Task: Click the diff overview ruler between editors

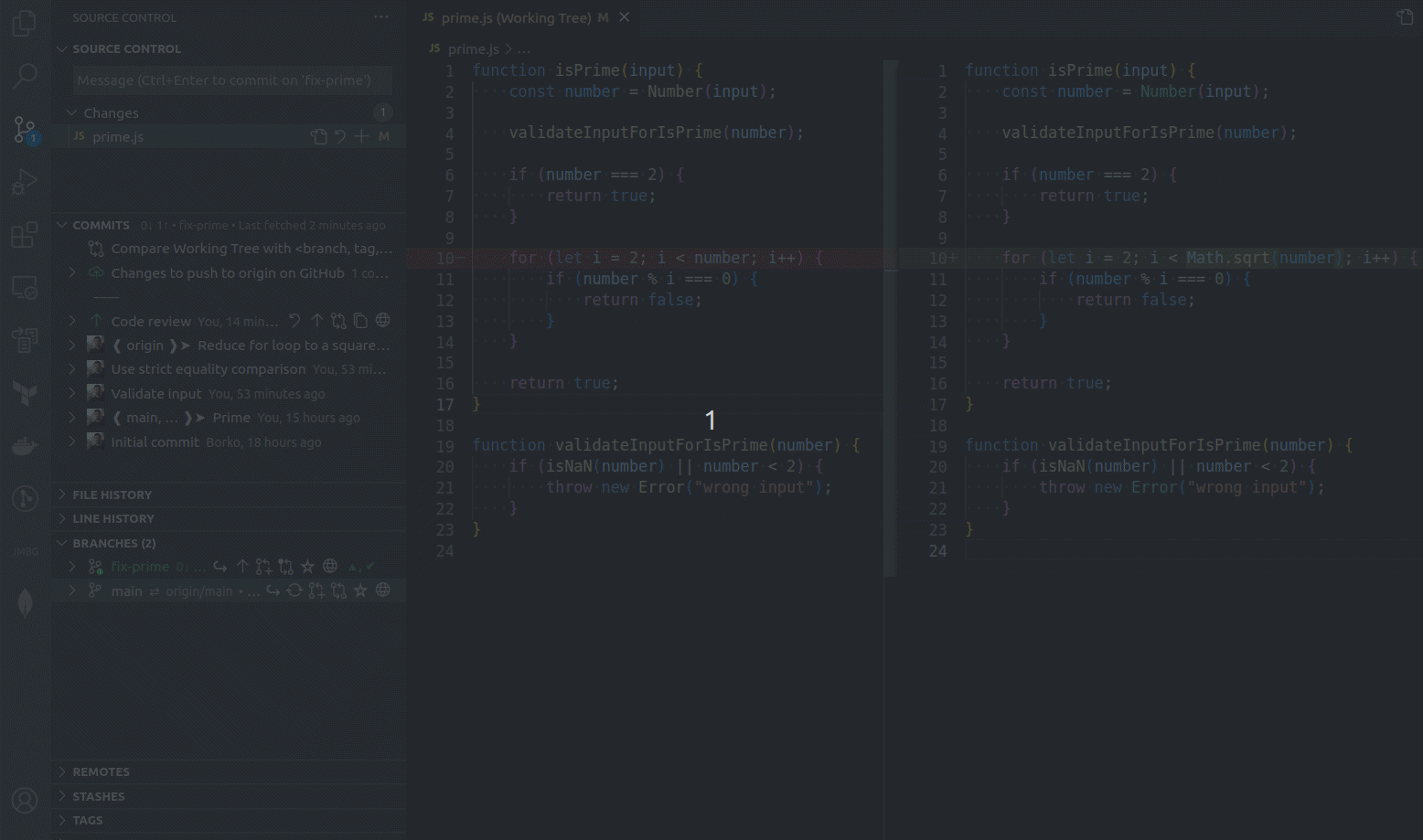Action: pyautogui.click(x=891, y=318)
